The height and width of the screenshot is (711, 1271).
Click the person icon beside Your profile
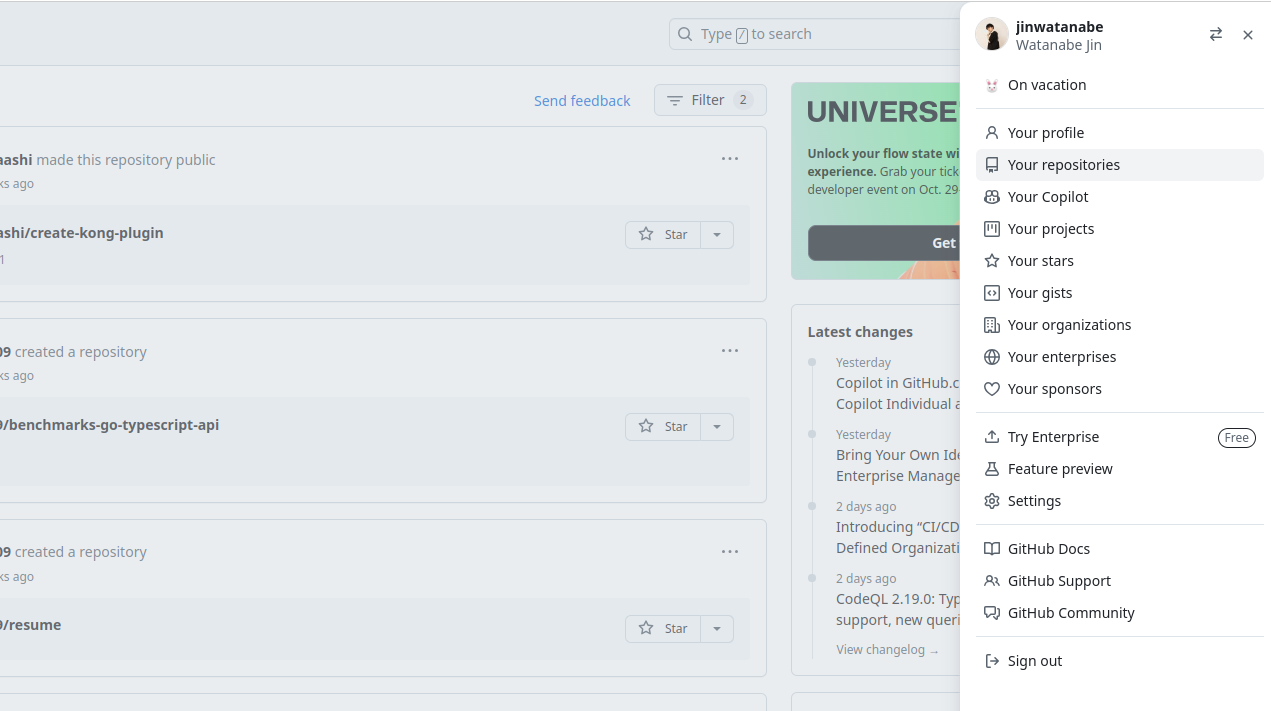[992, 133]
